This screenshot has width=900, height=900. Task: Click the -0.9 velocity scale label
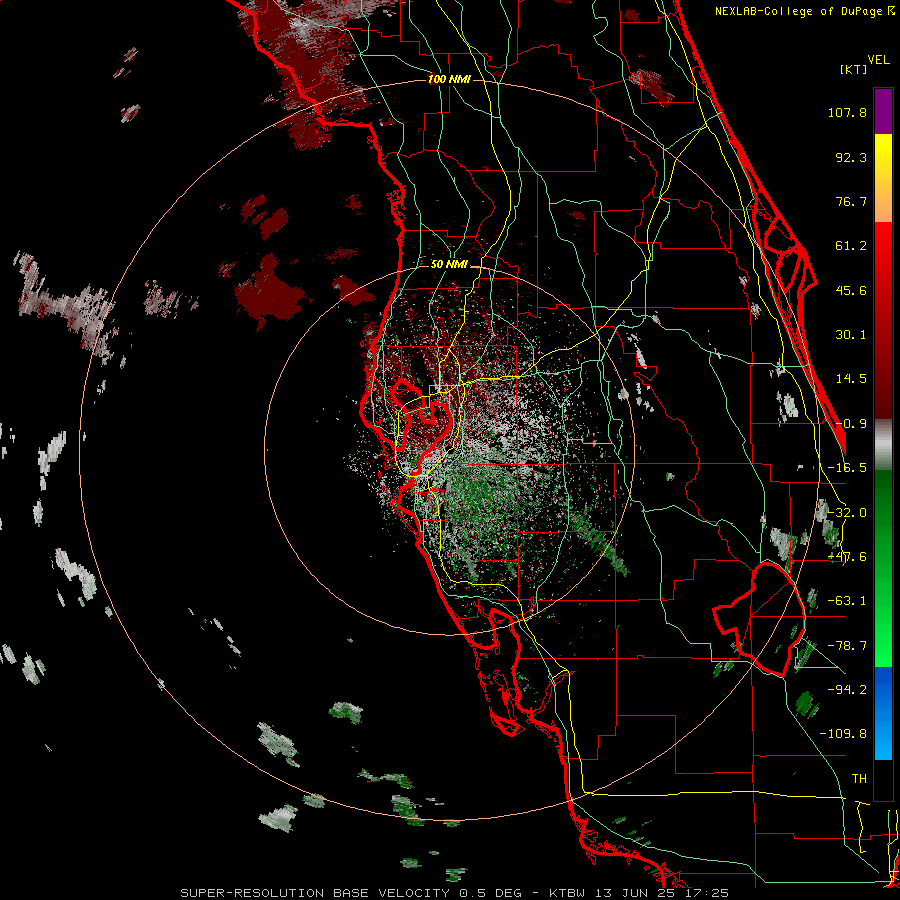[851, 424]
